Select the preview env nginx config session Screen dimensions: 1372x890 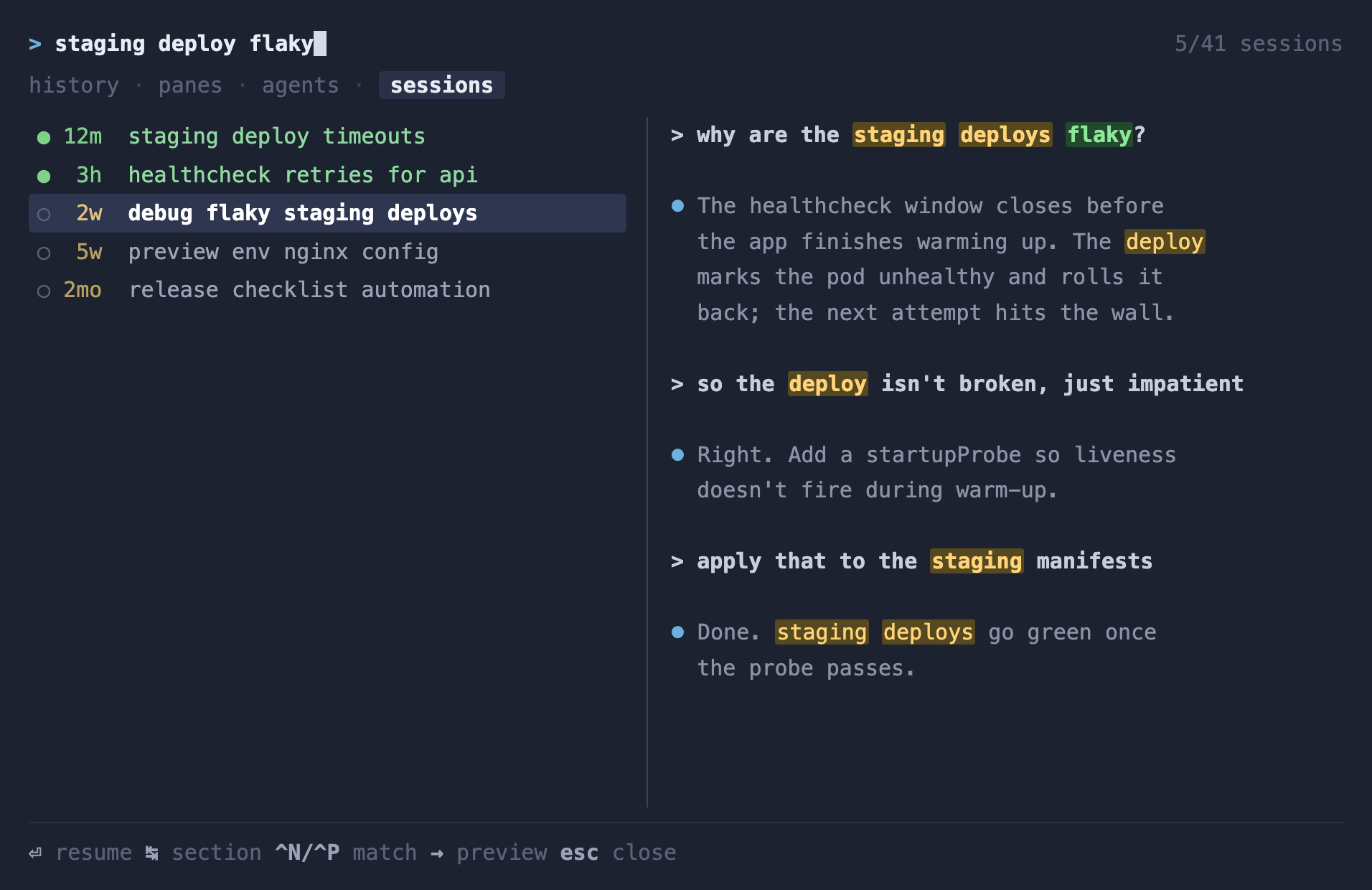tap(327, 252)
